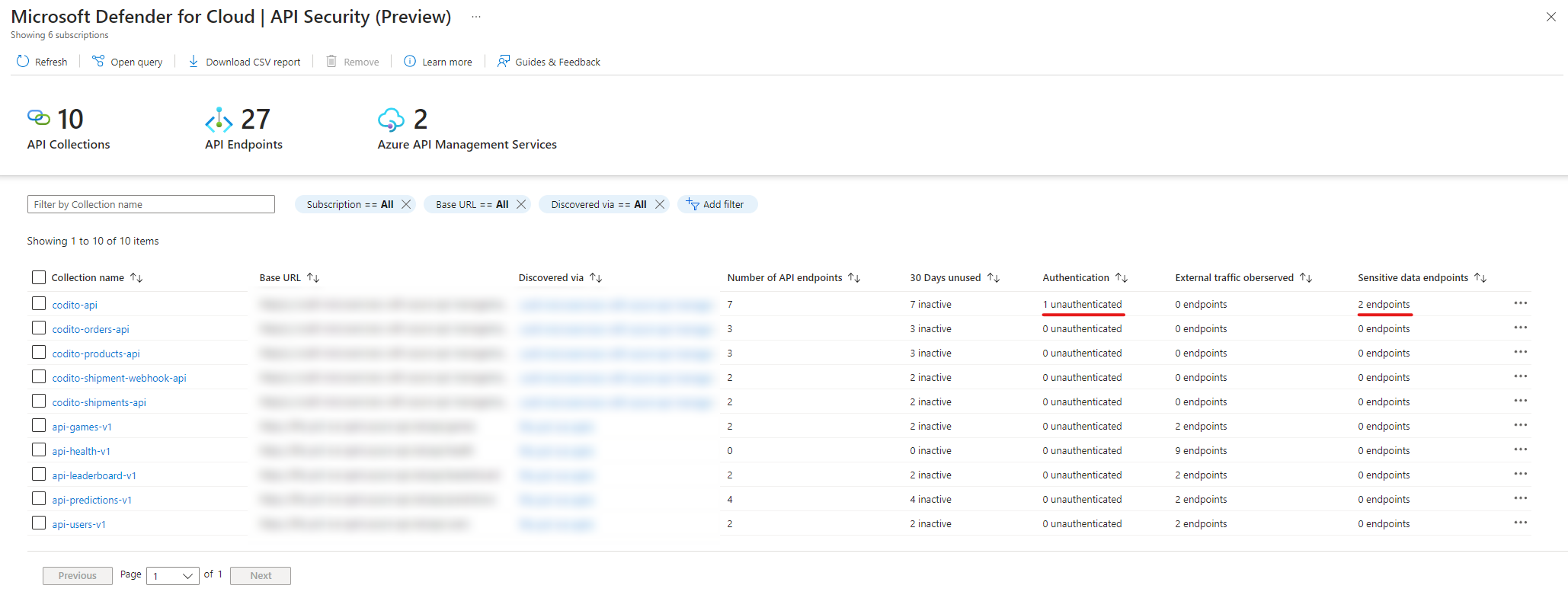Open the codito-orders-api collection link
1568x595 pixels.
click(91, 329)
